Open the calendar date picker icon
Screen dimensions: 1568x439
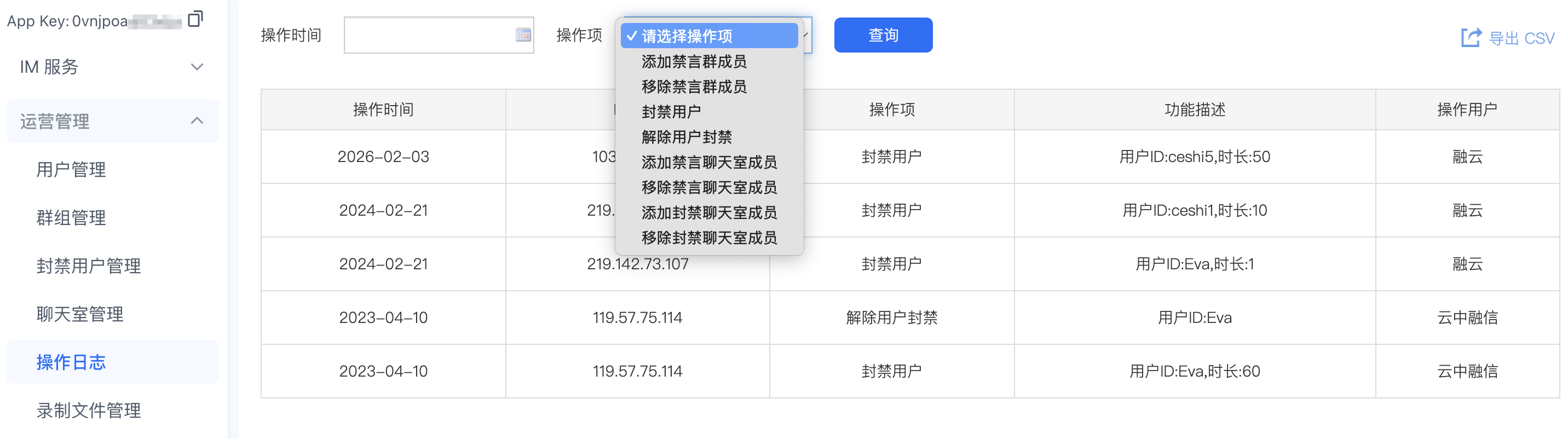pyautogui.click(x=522, y=36)
